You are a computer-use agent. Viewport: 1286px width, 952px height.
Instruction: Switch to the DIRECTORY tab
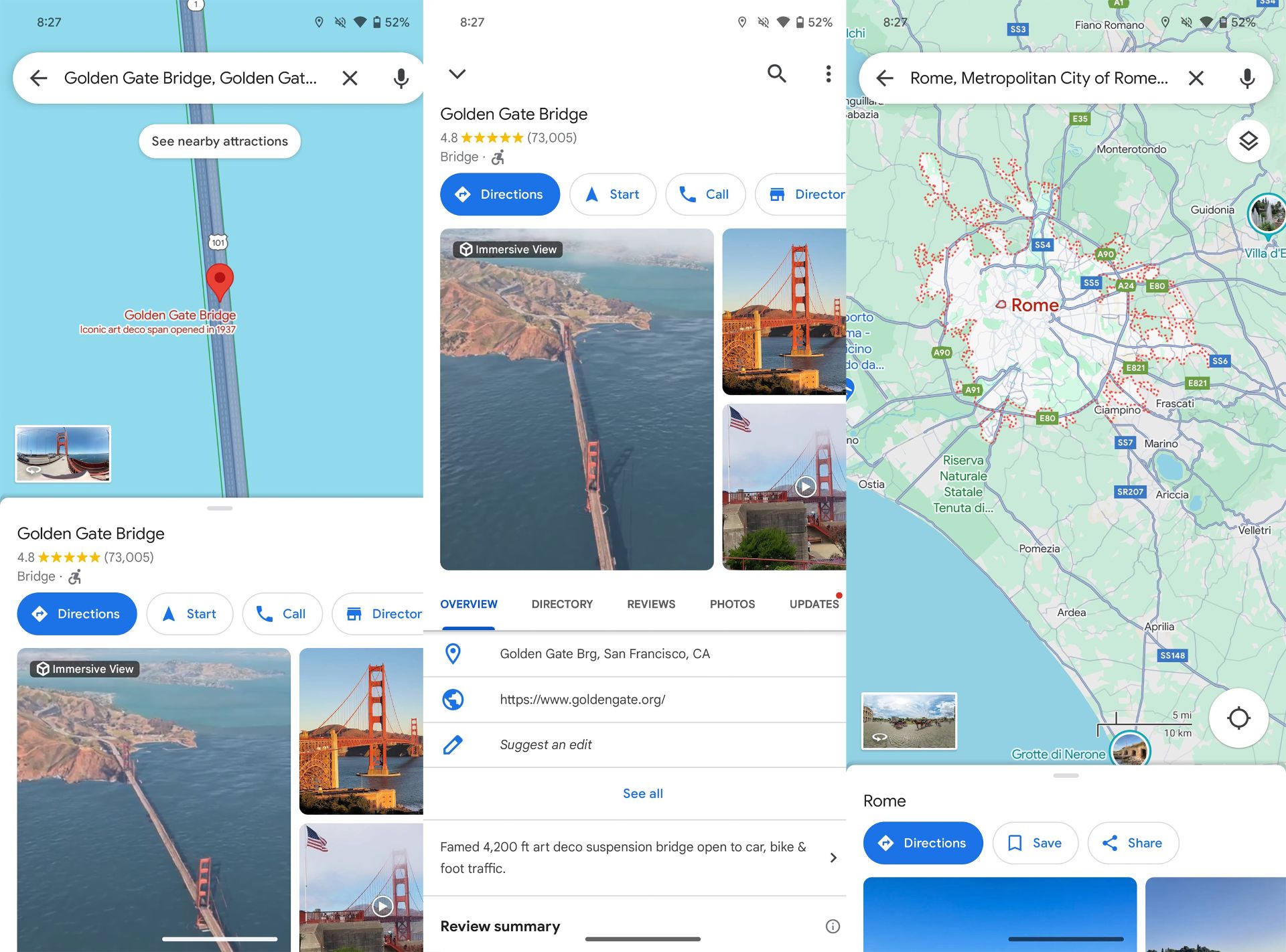point(562,604)
